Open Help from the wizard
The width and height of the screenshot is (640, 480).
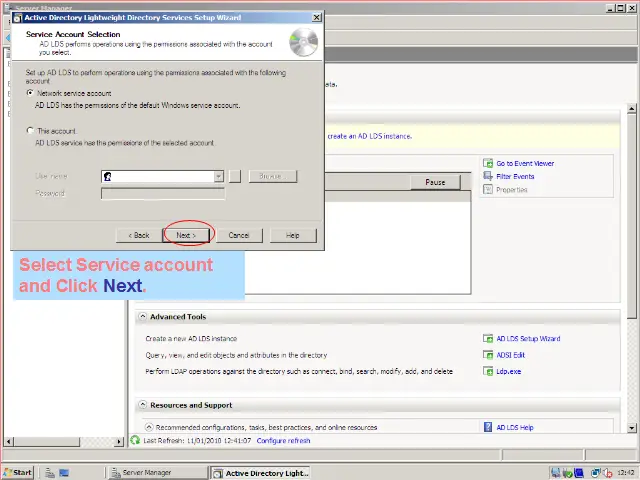click(x=293, y=235)
